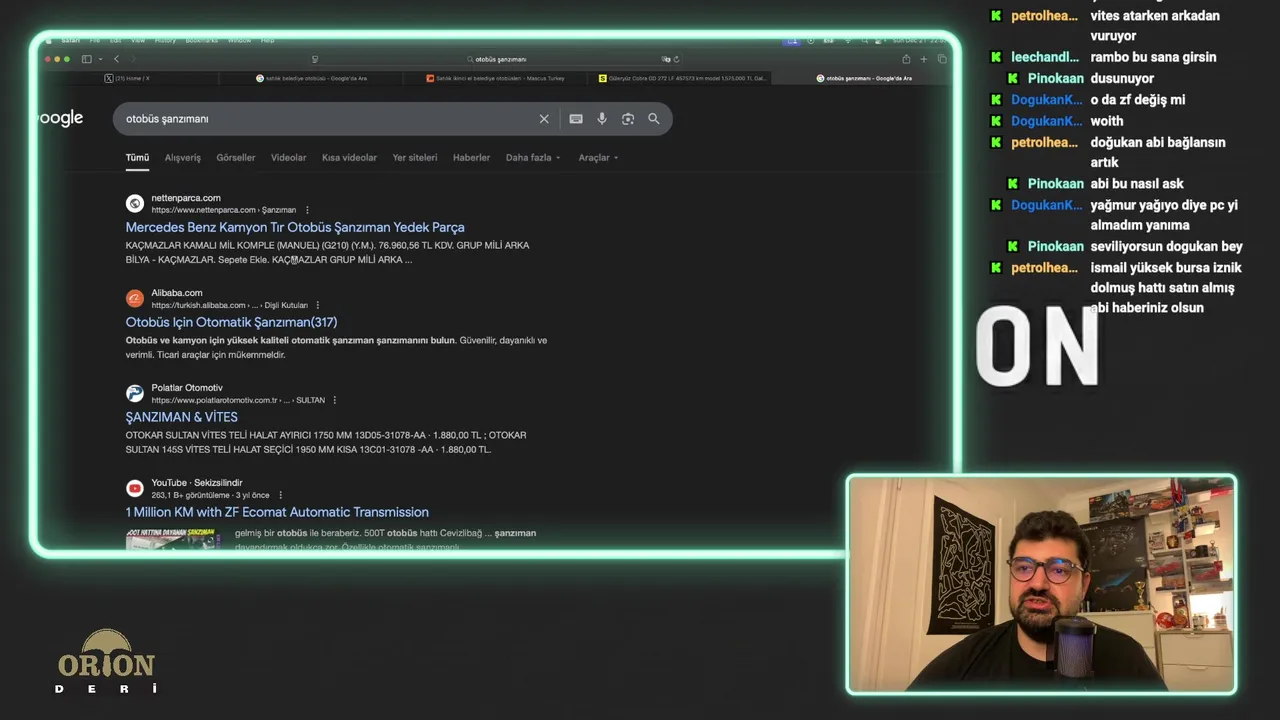The image size is (1280, 720).
Task: Click the Safari share icon
Action: point(906,59)
